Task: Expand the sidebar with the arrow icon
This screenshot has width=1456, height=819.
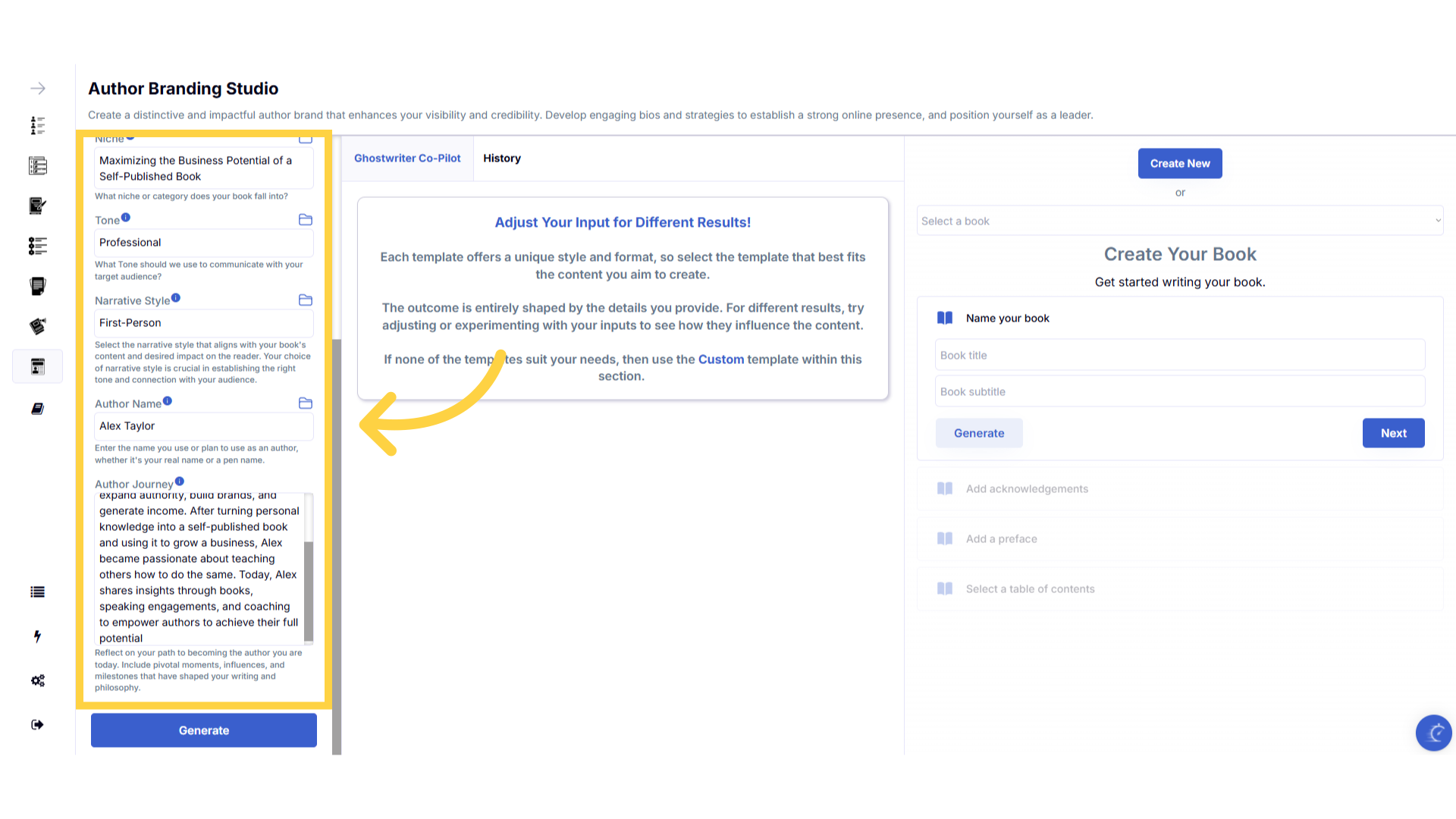Action: pyautogui.click(x=38, y=89)
